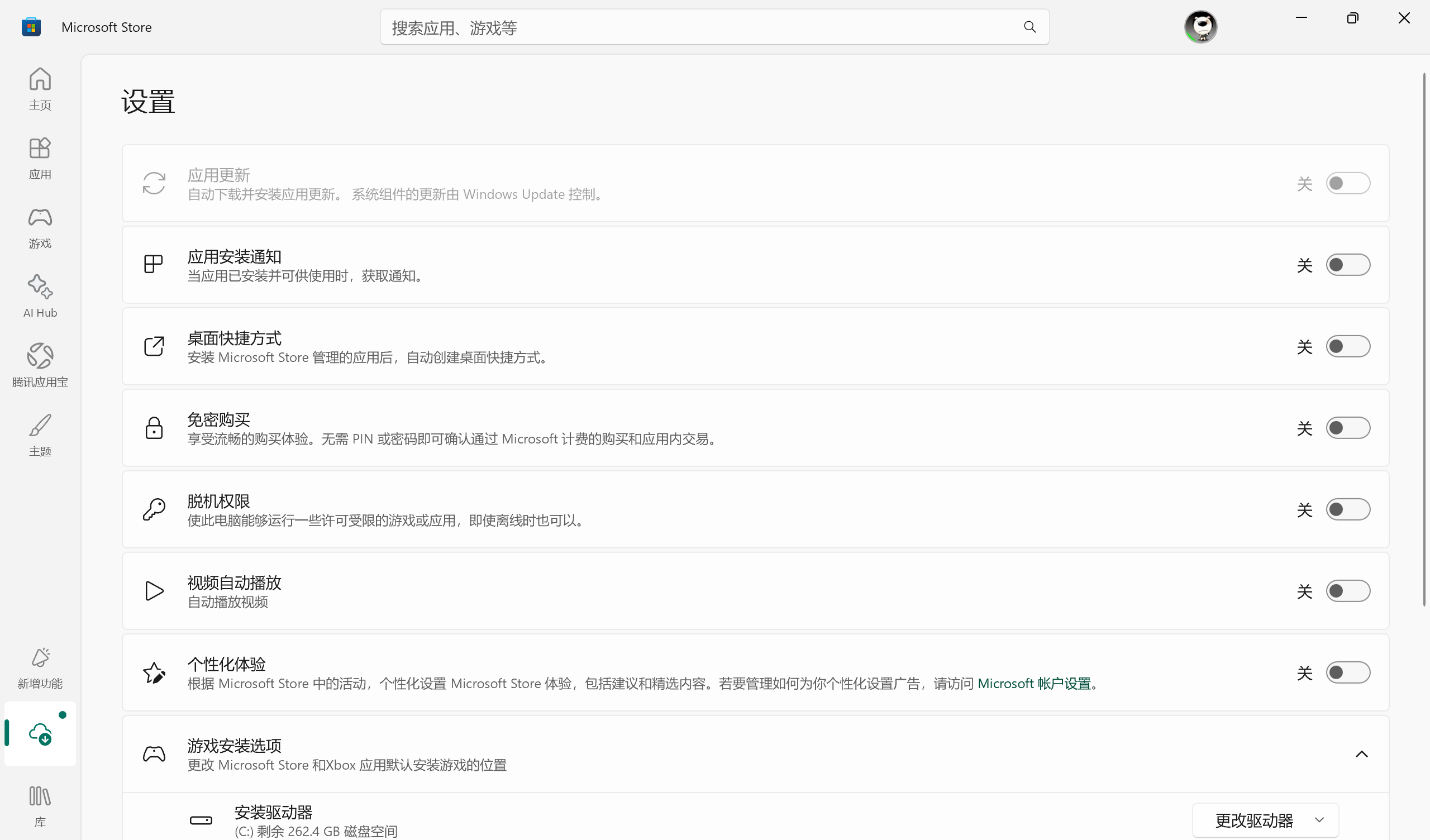Open the 游戏 gaming section
Image resolution: width=1430 pixels, height=840 pixels.
click(40, 228)
